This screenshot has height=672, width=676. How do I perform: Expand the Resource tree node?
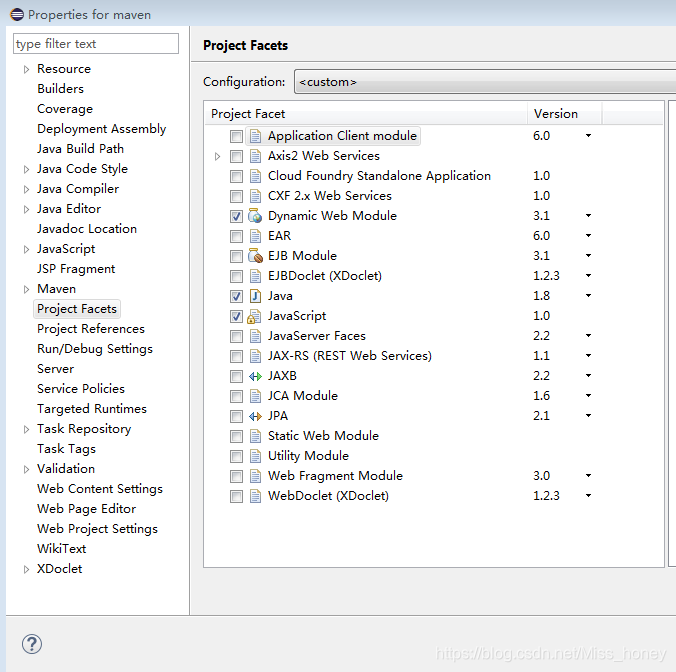[x=26, y=69]
